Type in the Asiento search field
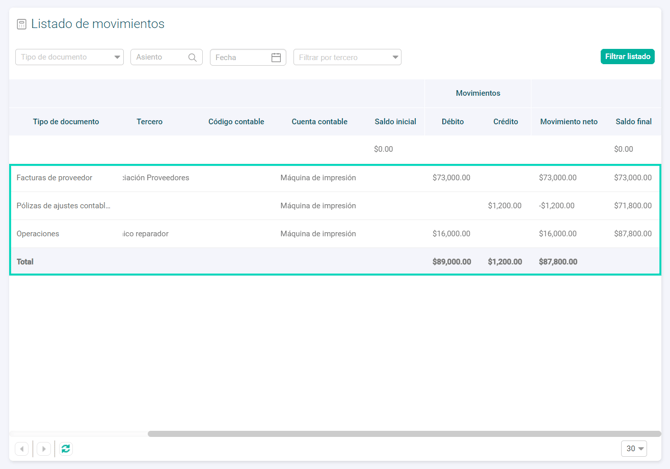Screen dimensions: 670x469 [x=158, y=58]
